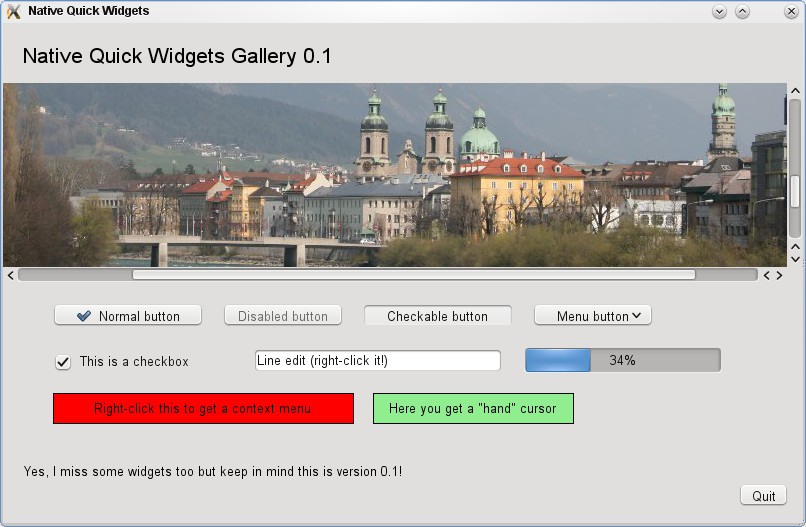The image size is (806, 527).
Task: Minimize the window with the down-chevron title button
Action: tap(719, 11)
